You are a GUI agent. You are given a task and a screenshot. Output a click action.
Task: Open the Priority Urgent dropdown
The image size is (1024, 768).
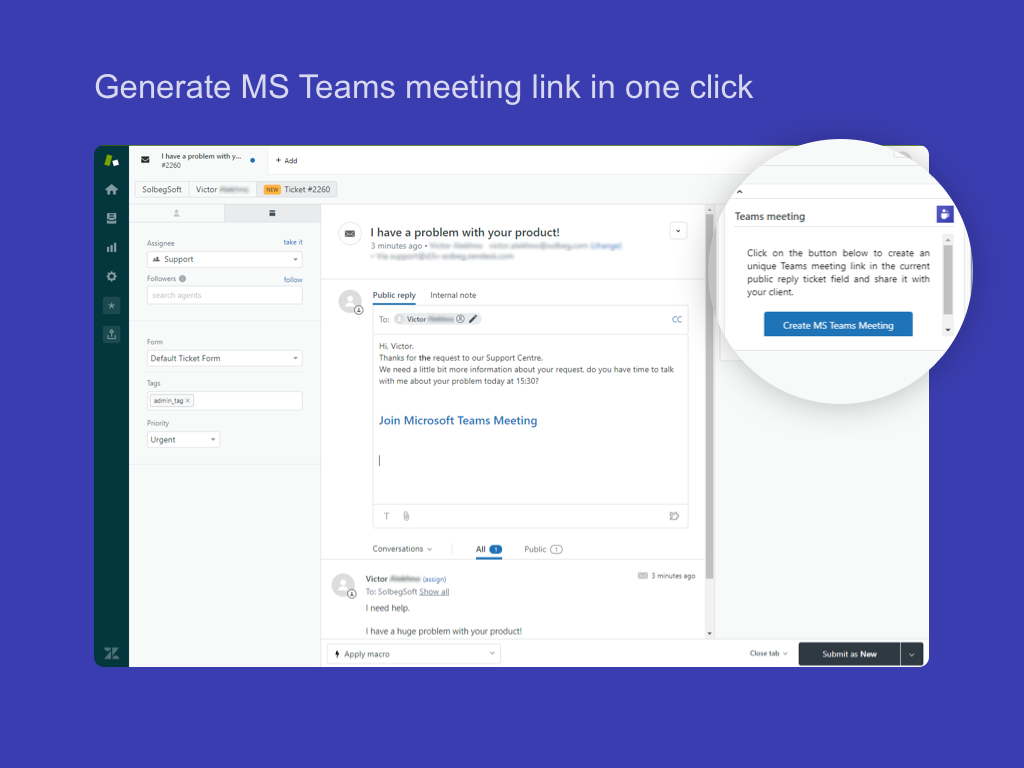tap(183, 440)
